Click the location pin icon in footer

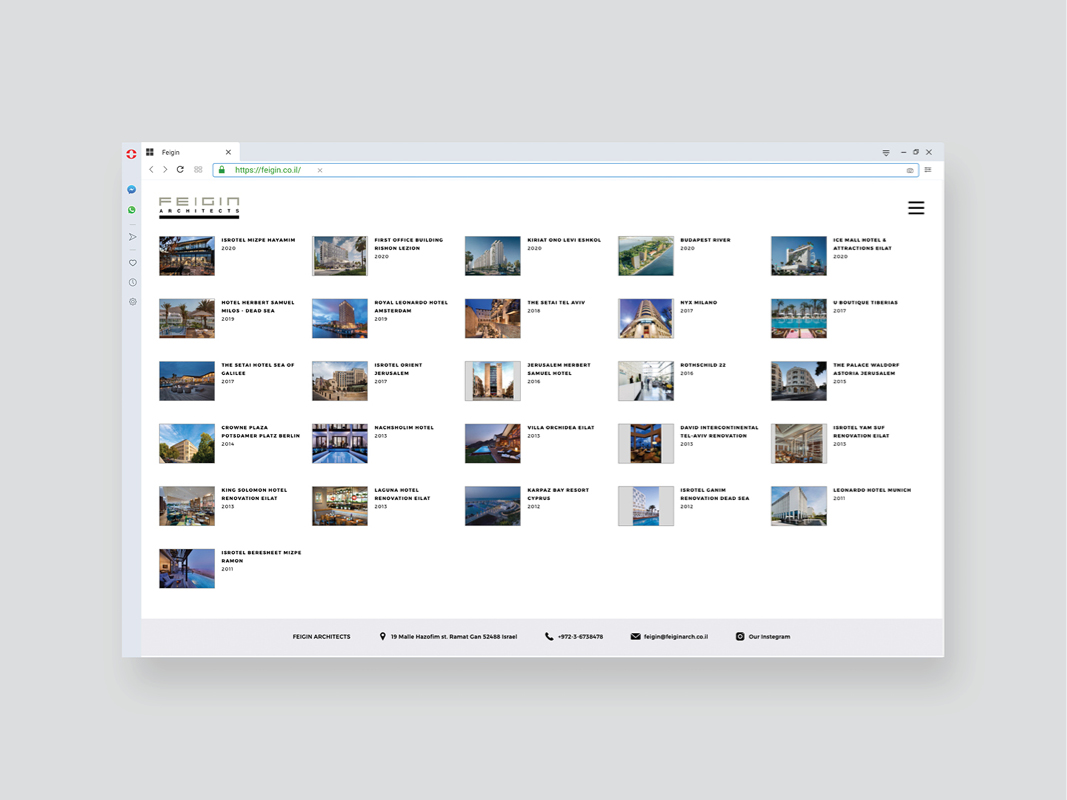[382, 637]
